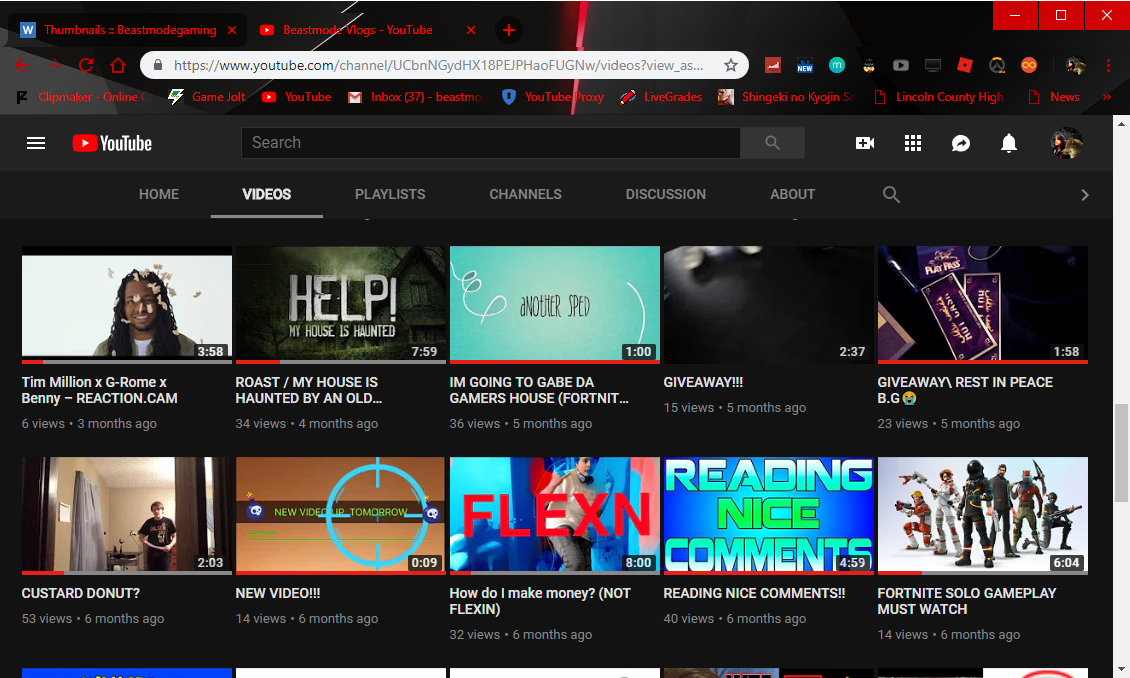Open the 'another sped' teal thumbnail

(555, 305)
